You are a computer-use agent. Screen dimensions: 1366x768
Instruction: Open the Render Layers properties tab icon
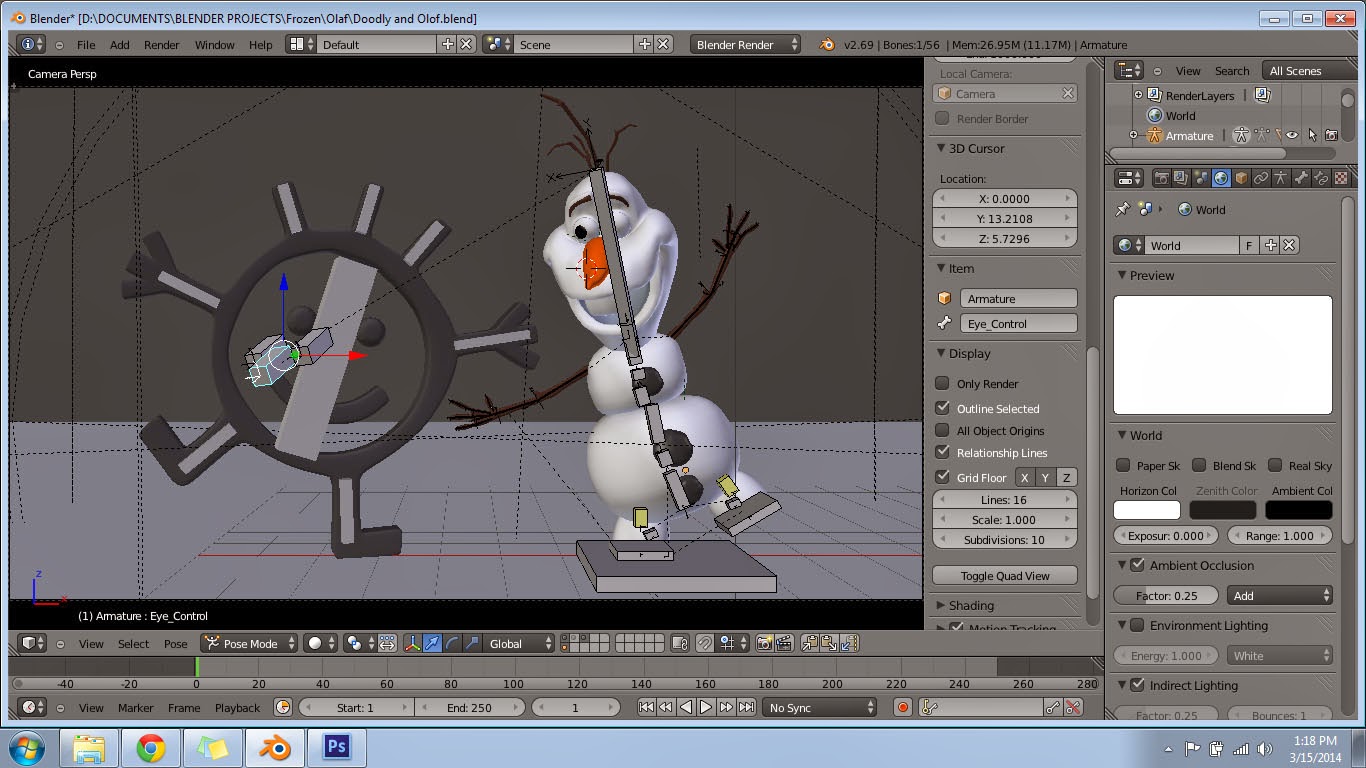[x=1181, y=179]
